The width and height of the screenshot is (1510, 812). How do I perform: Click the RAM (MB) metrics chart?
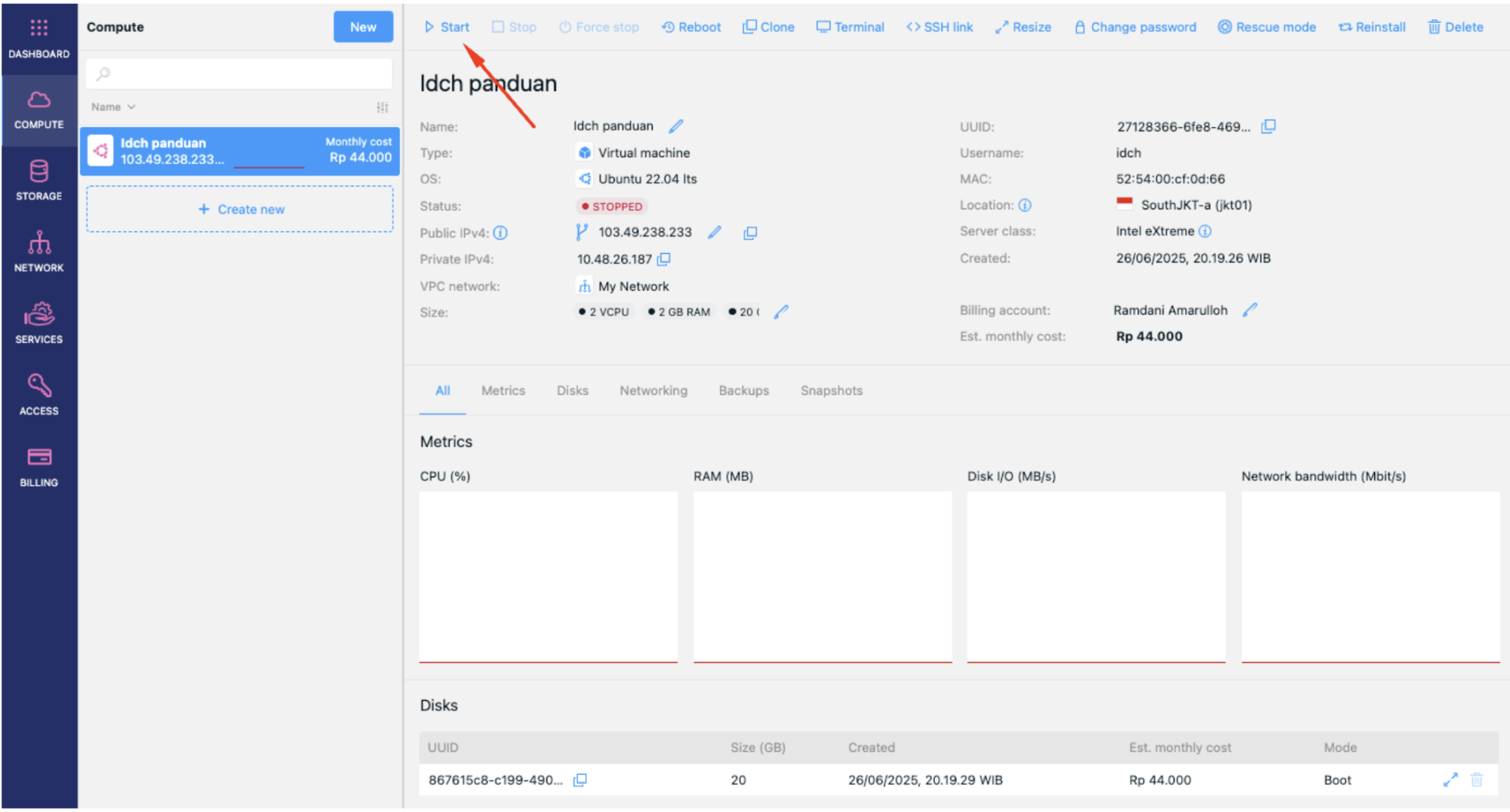tap(822, 576)
